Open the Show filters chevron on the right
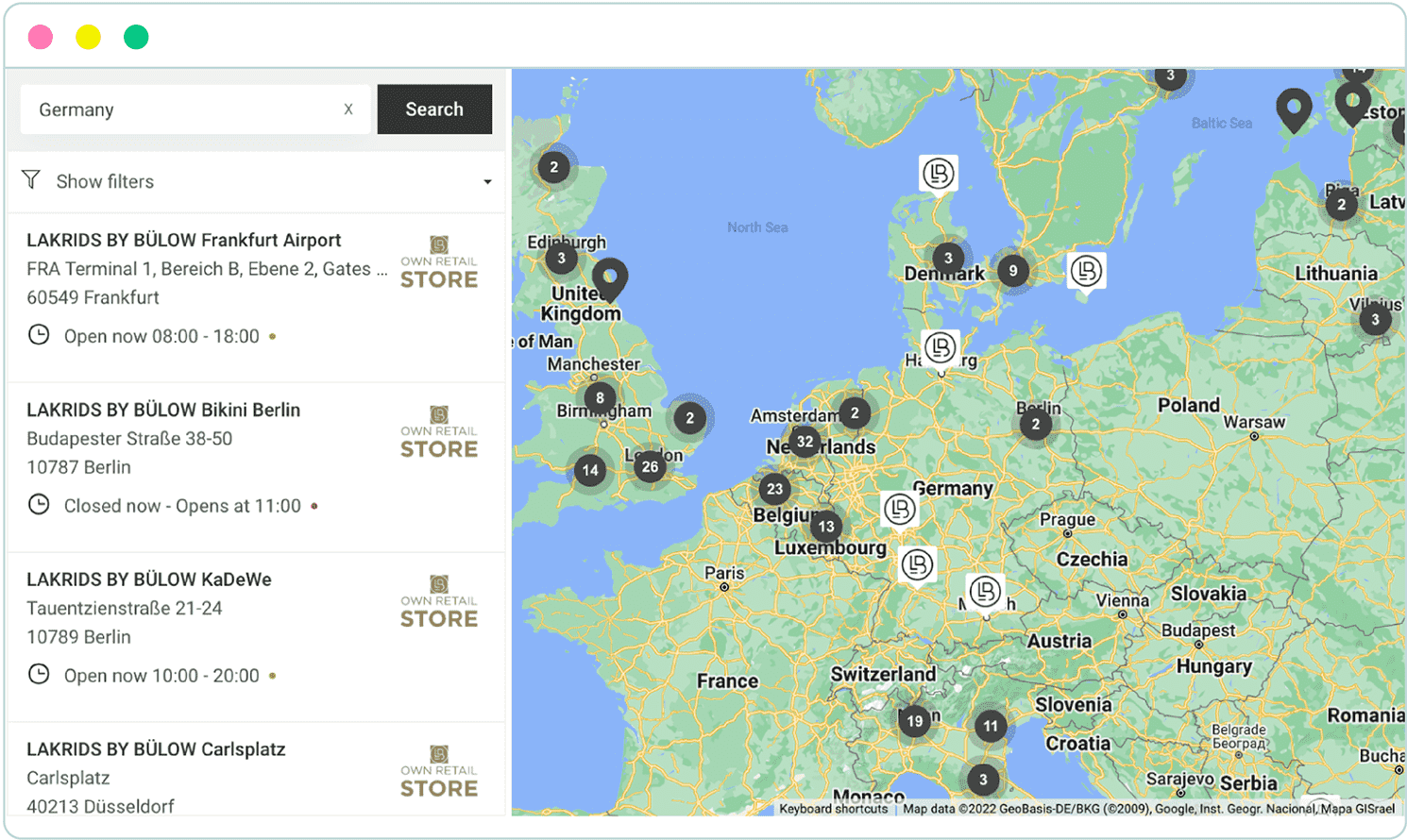This screenshot has width=1407, height=840. [x=488, y=181]
